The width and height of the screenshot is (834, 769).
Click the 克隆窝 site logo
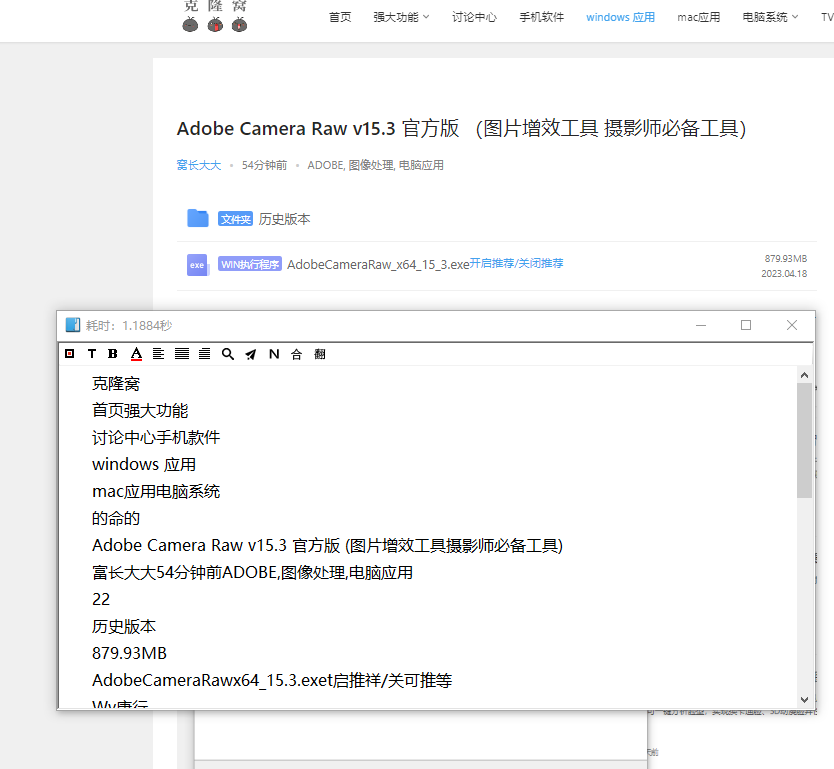tap(215, 16)
